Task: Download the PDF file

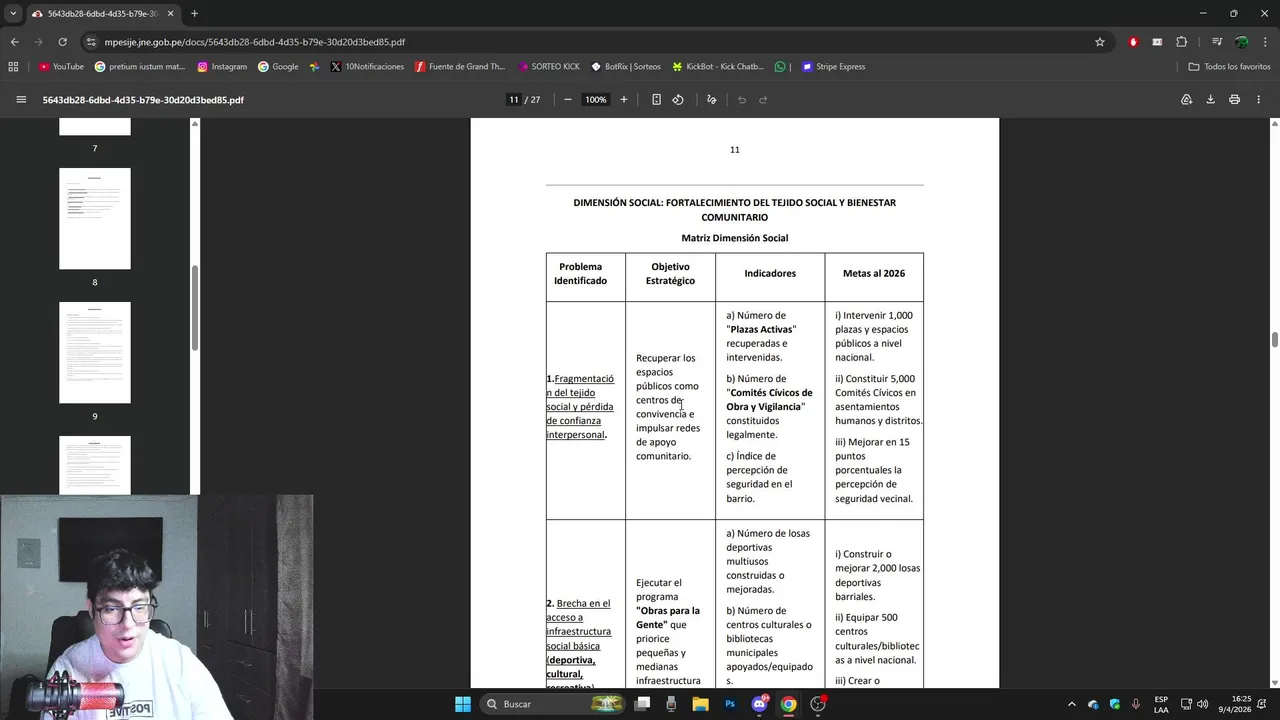Action: [x=1210, y=100]
